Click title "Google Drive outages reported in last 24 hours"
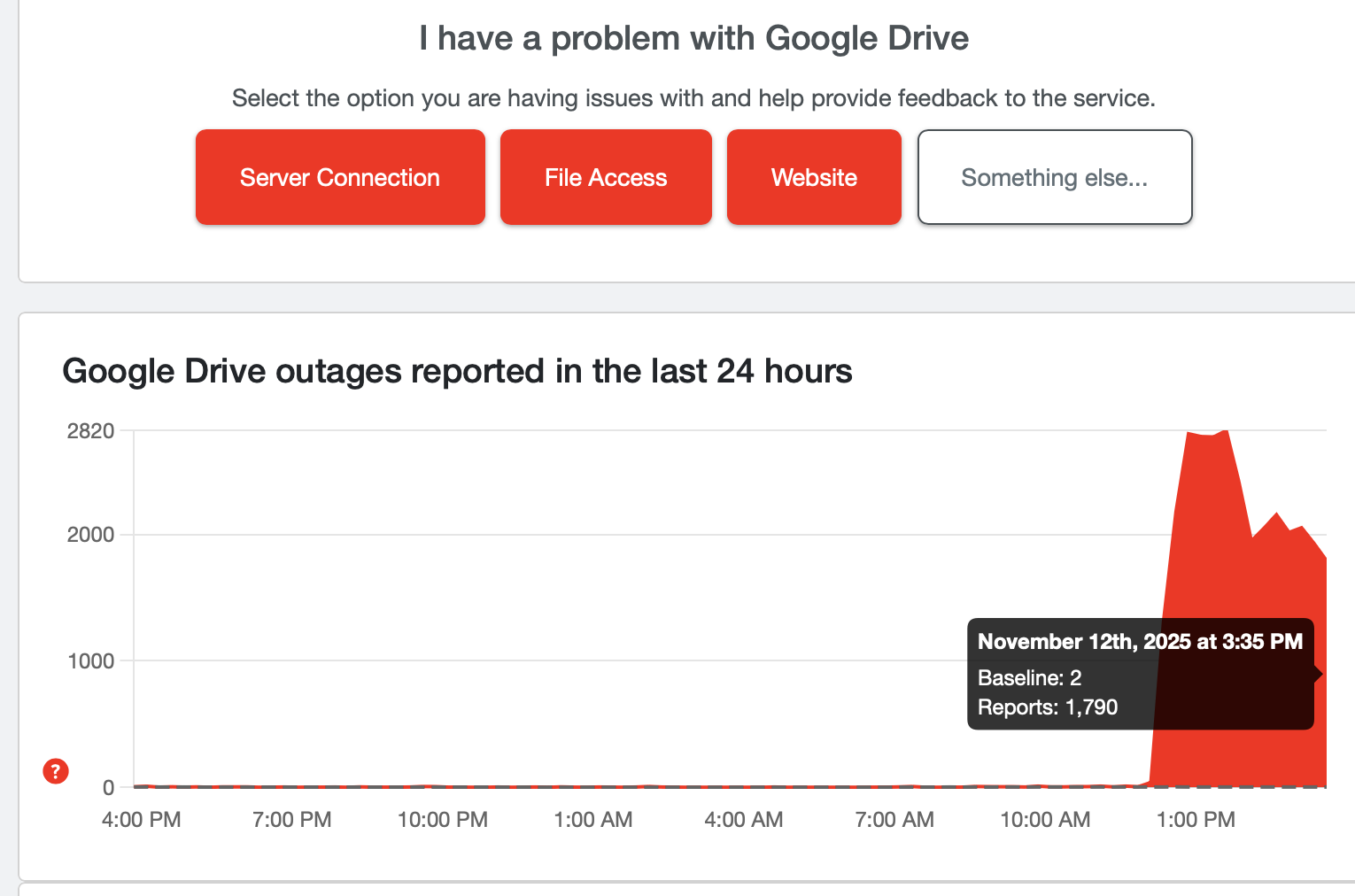The height and width of the screenshot is (896, 1355). pyautogui.click(x=457, y=371)
